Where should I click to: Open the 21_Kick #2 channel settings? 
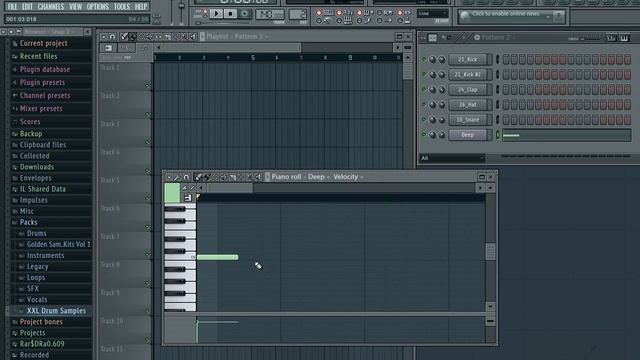[468, 75]
